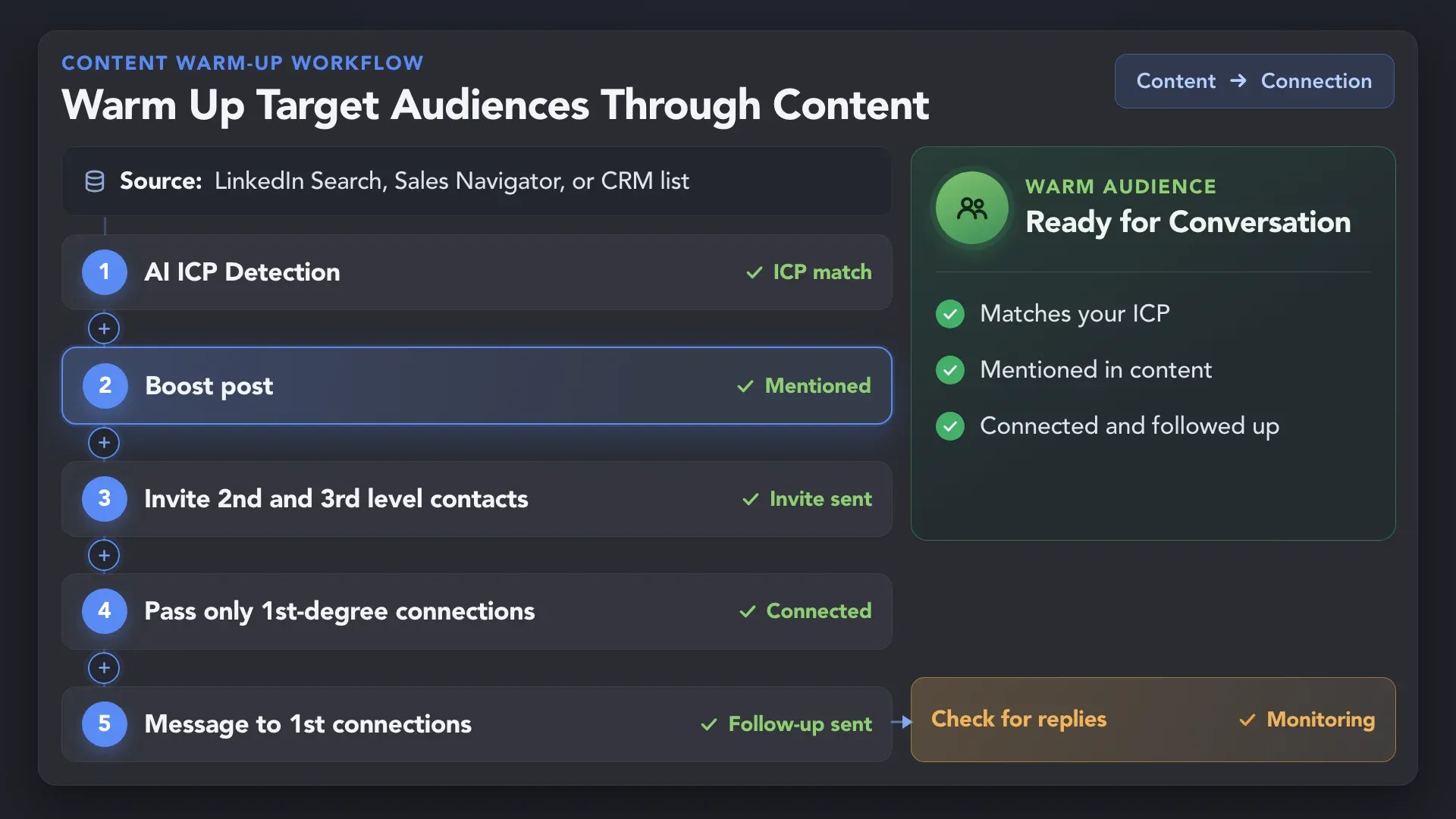Click the warm audience people icon

(972, 208)
